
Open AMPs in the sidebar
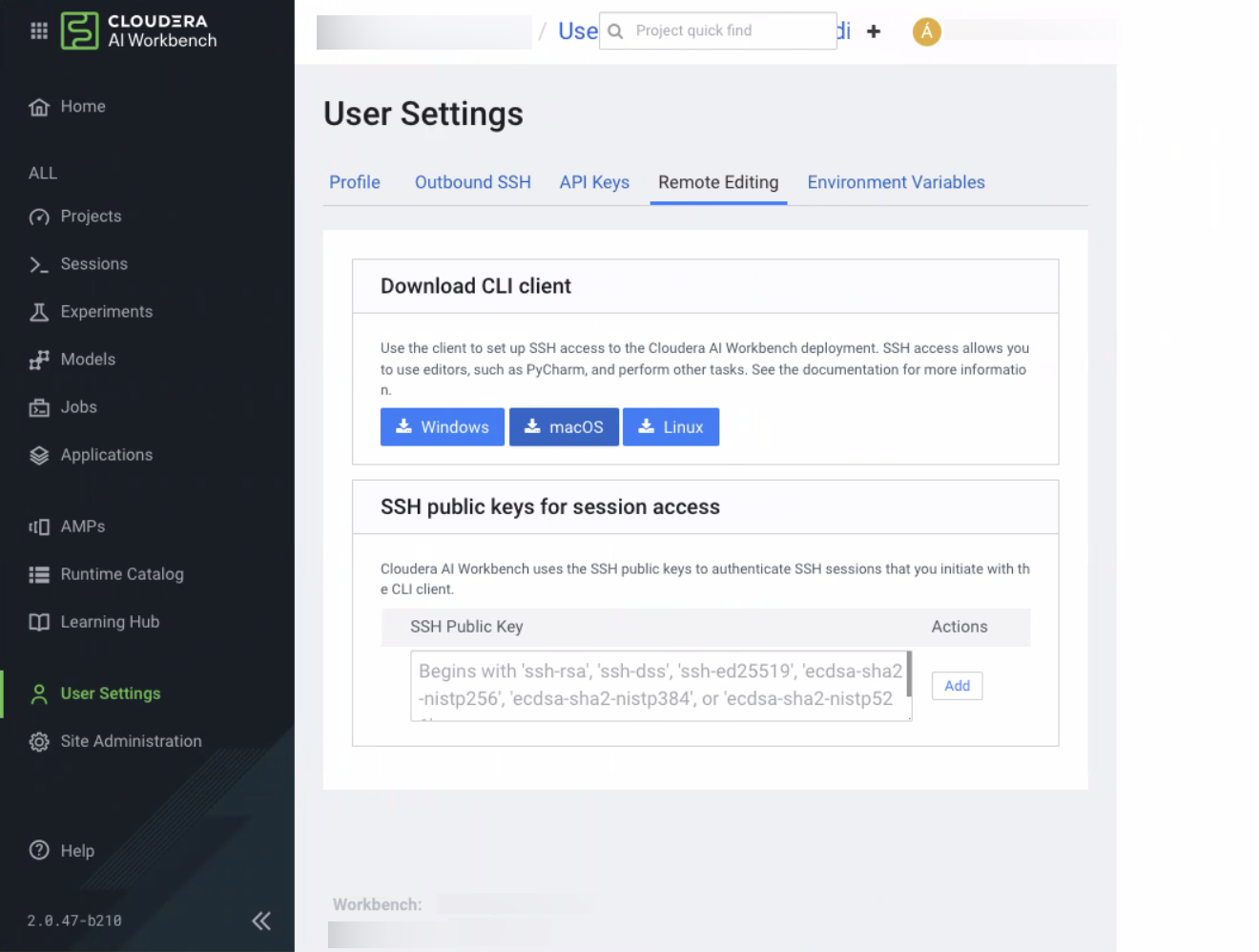tap(82, 527)
